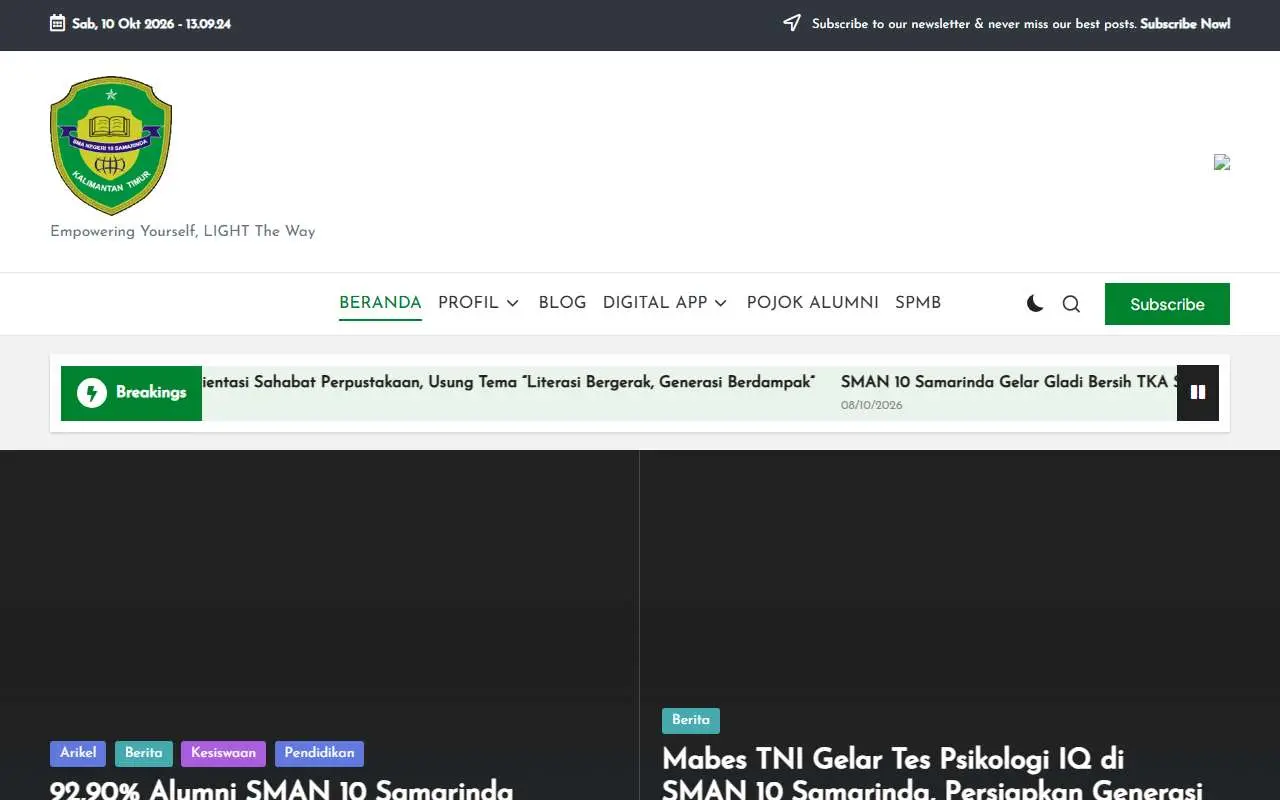
Task: Click the lightning bolt Breakings icon
Action: tap(91, 393)
